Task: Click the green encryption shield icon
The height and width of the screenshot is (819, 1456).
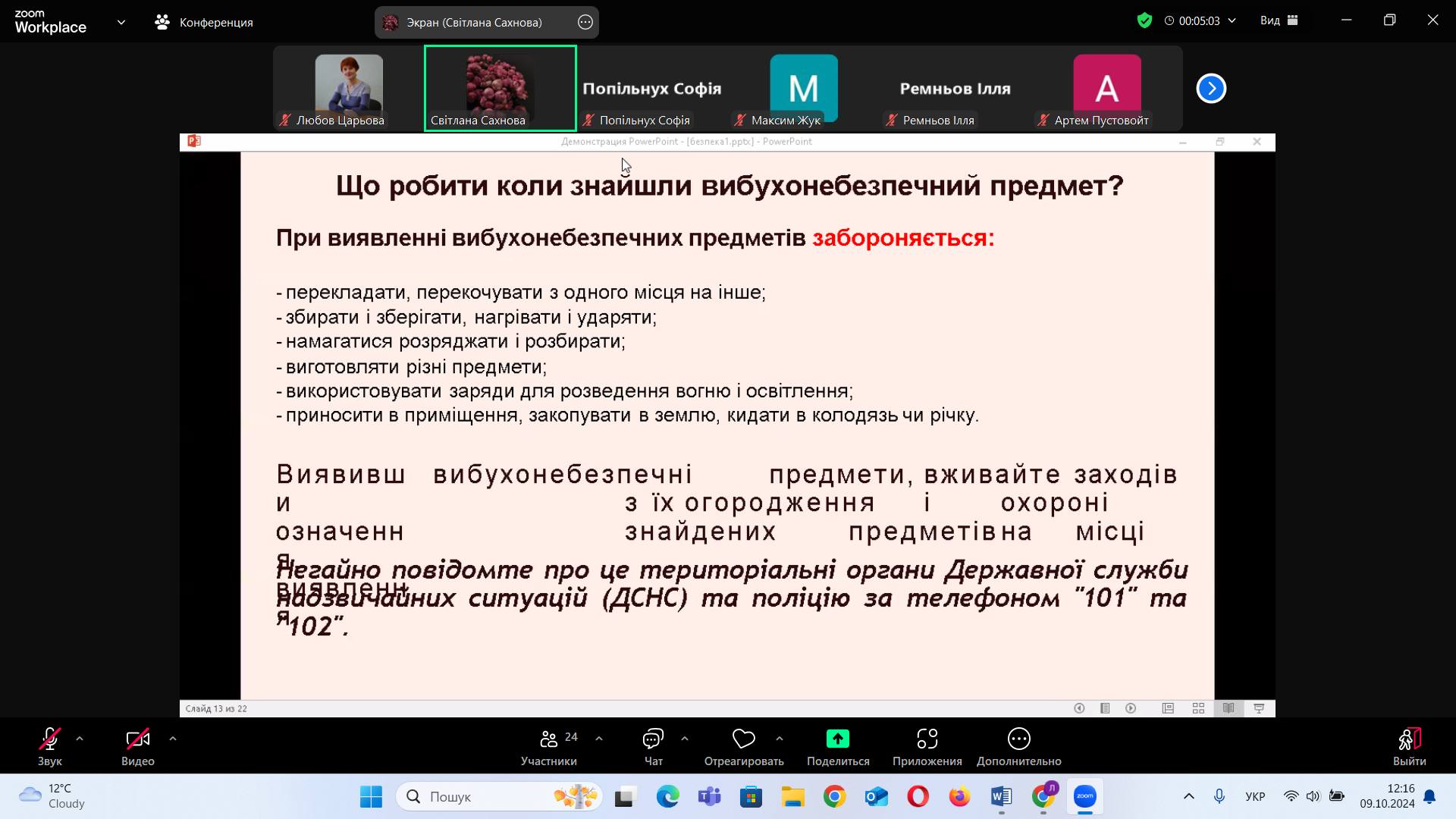Action: 1144,20
